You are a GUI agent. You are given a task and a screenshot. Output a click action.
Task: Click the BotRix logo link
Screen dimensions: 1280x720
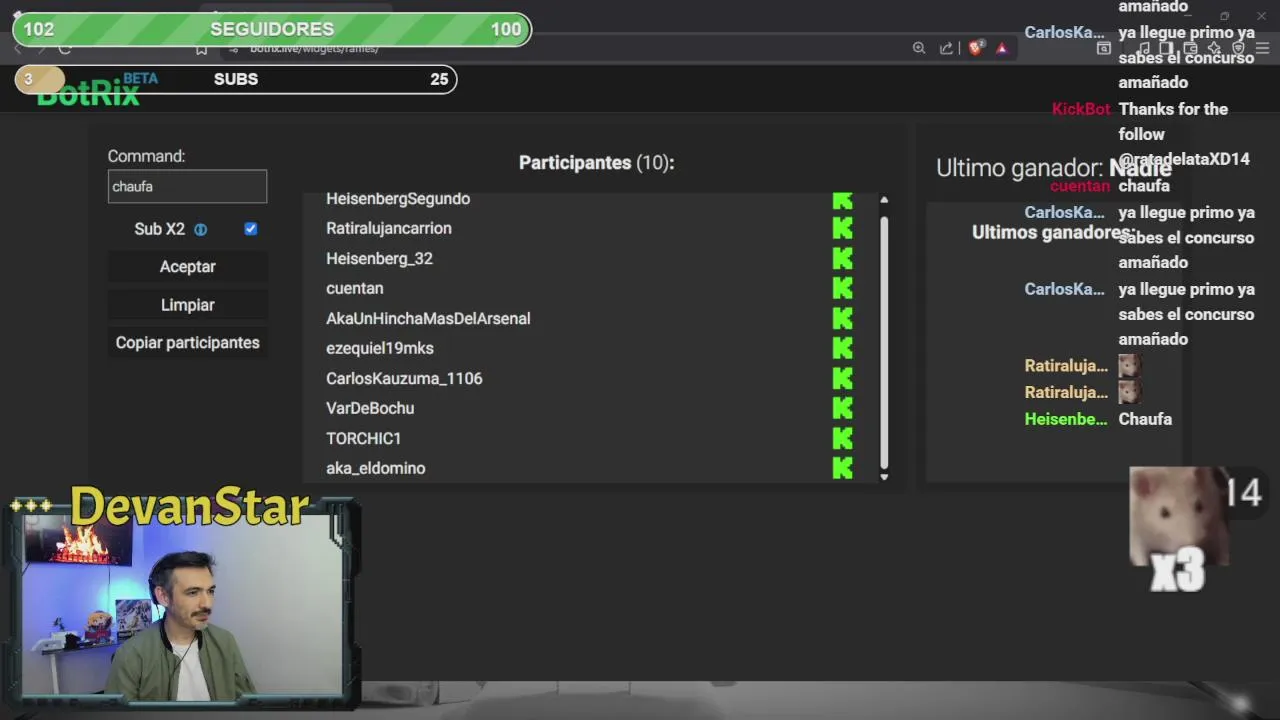pyautogui.click(x=88, y=94)
